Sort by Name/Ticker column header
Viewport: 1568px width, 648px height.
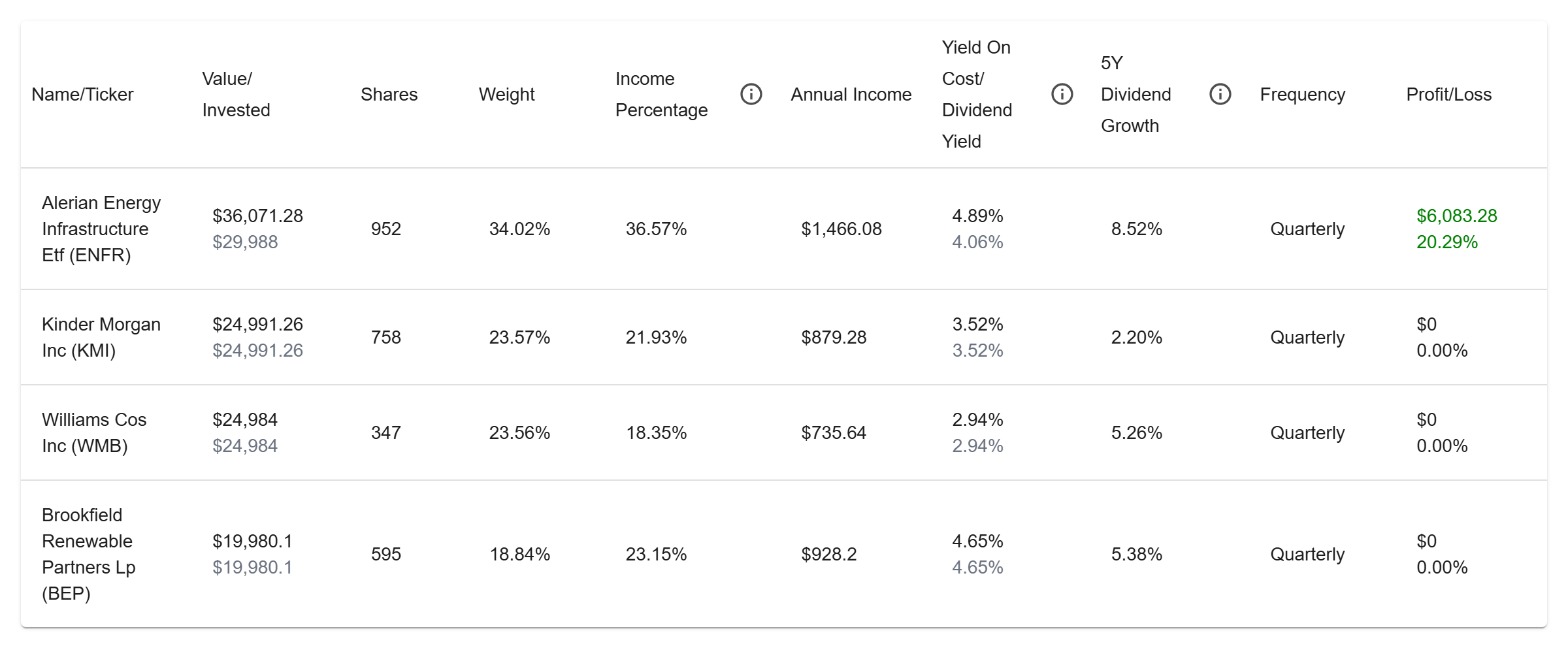[x=82, y=95]
